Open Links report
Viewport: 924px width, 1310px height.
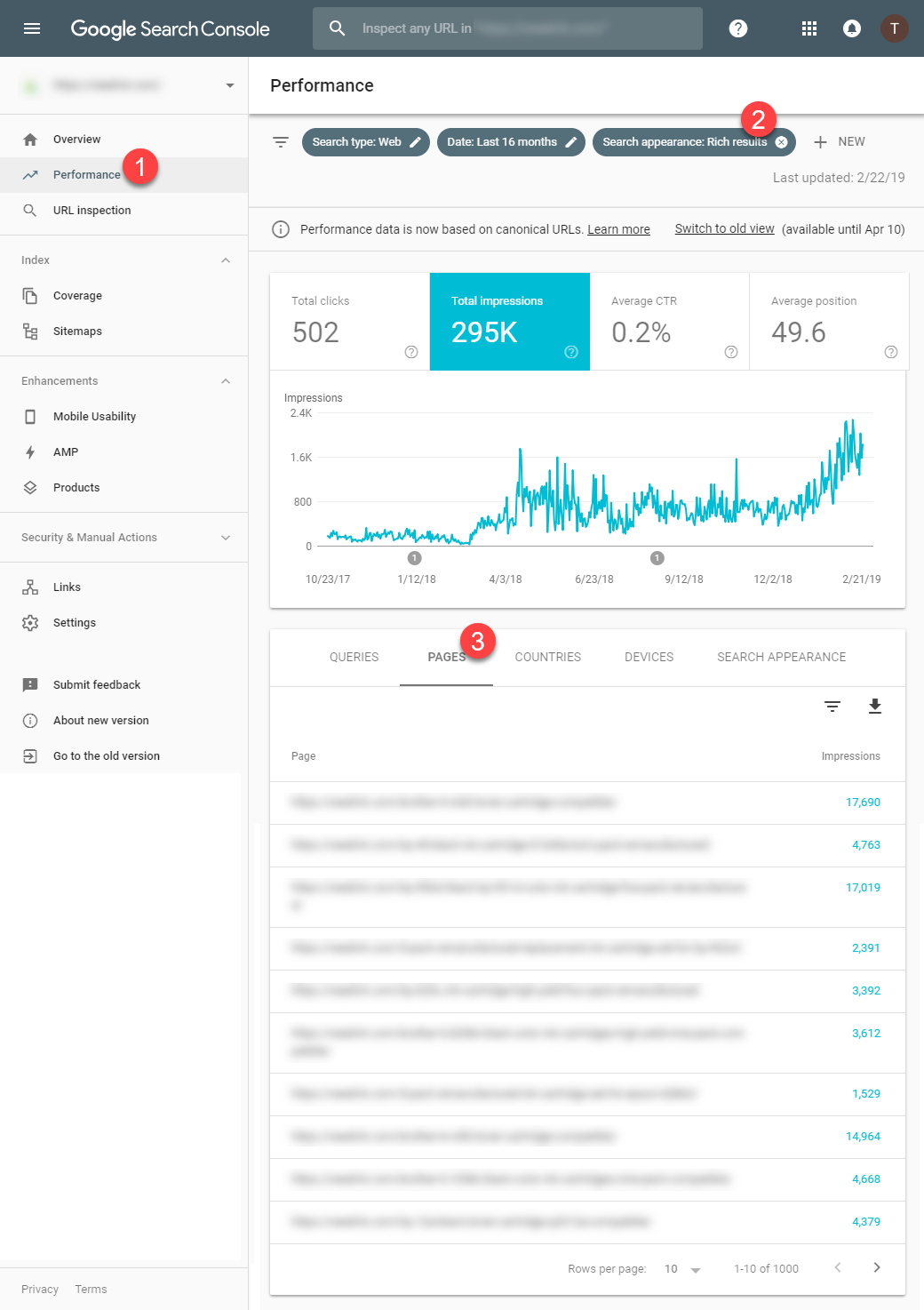pyautogui.click(x=123, y=587)
